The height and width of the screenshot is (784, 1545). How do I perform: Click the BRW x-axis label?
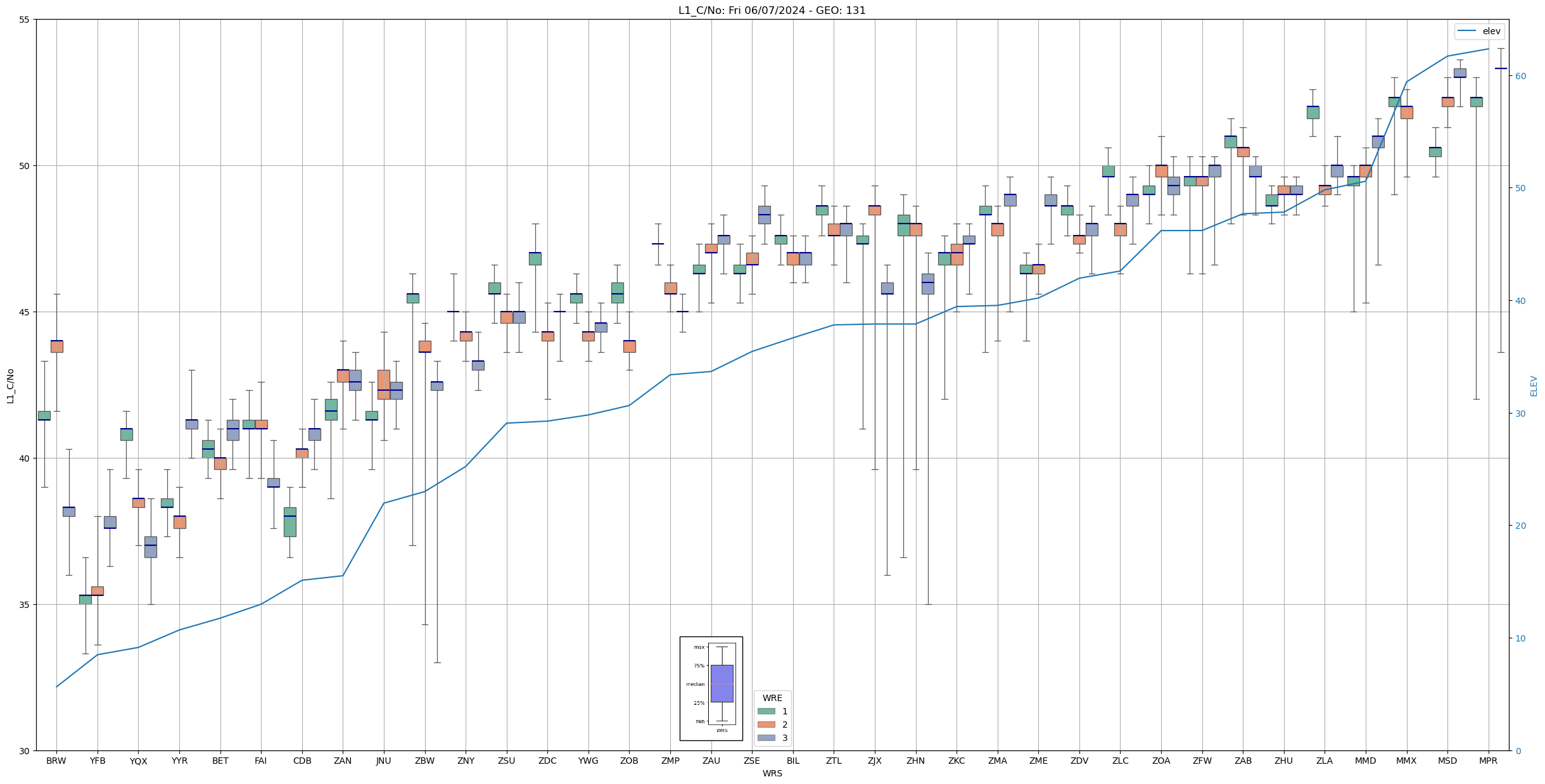(x=56, y=761)
